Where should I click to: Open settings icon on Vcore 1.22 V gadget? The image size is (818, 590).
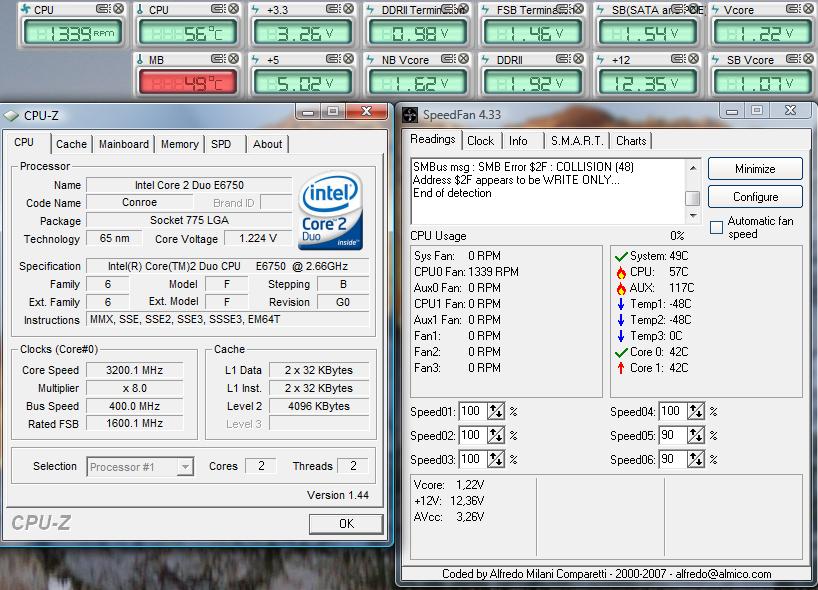tap(792, 9)
